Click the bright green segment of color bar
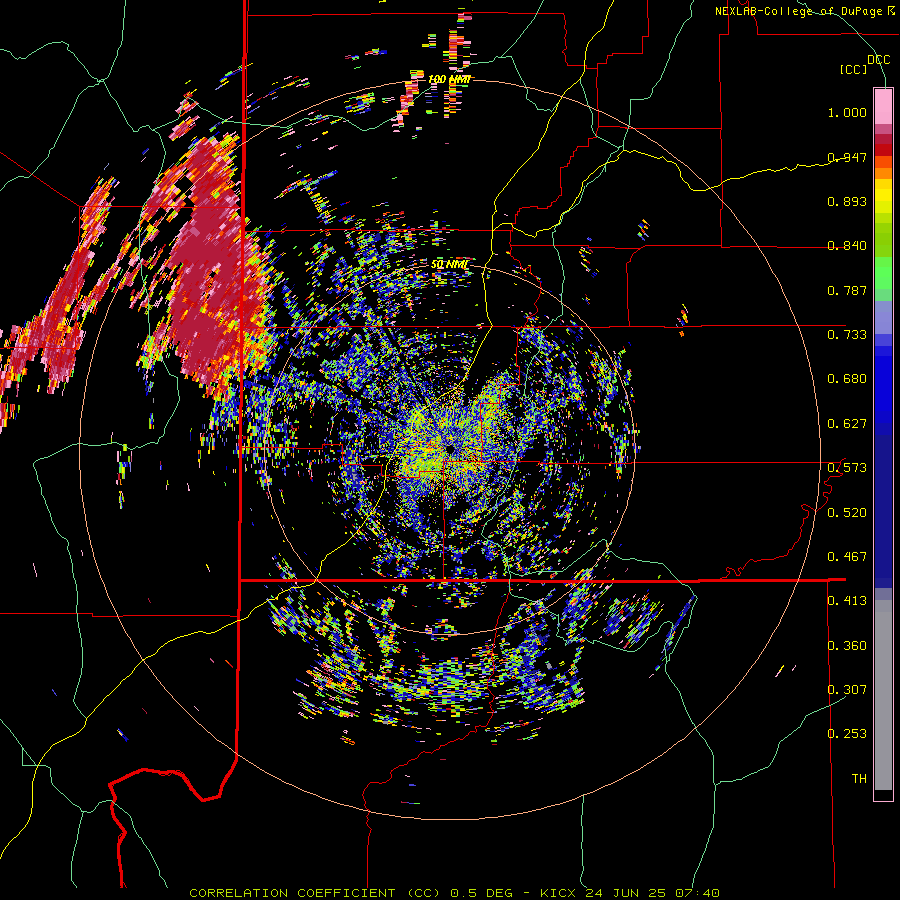The height and width of the screenshot is (900, 900). coord(883,273)
